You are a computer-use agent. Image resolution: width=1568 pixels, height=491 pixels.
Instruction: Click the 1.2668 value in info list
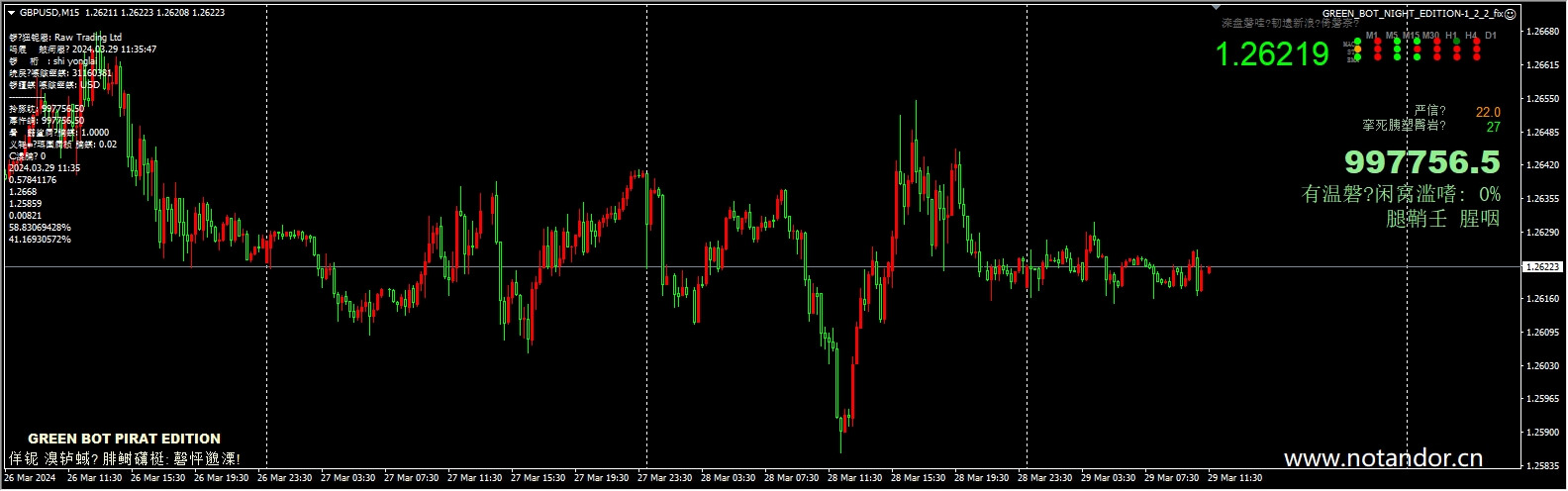point(23,192)
